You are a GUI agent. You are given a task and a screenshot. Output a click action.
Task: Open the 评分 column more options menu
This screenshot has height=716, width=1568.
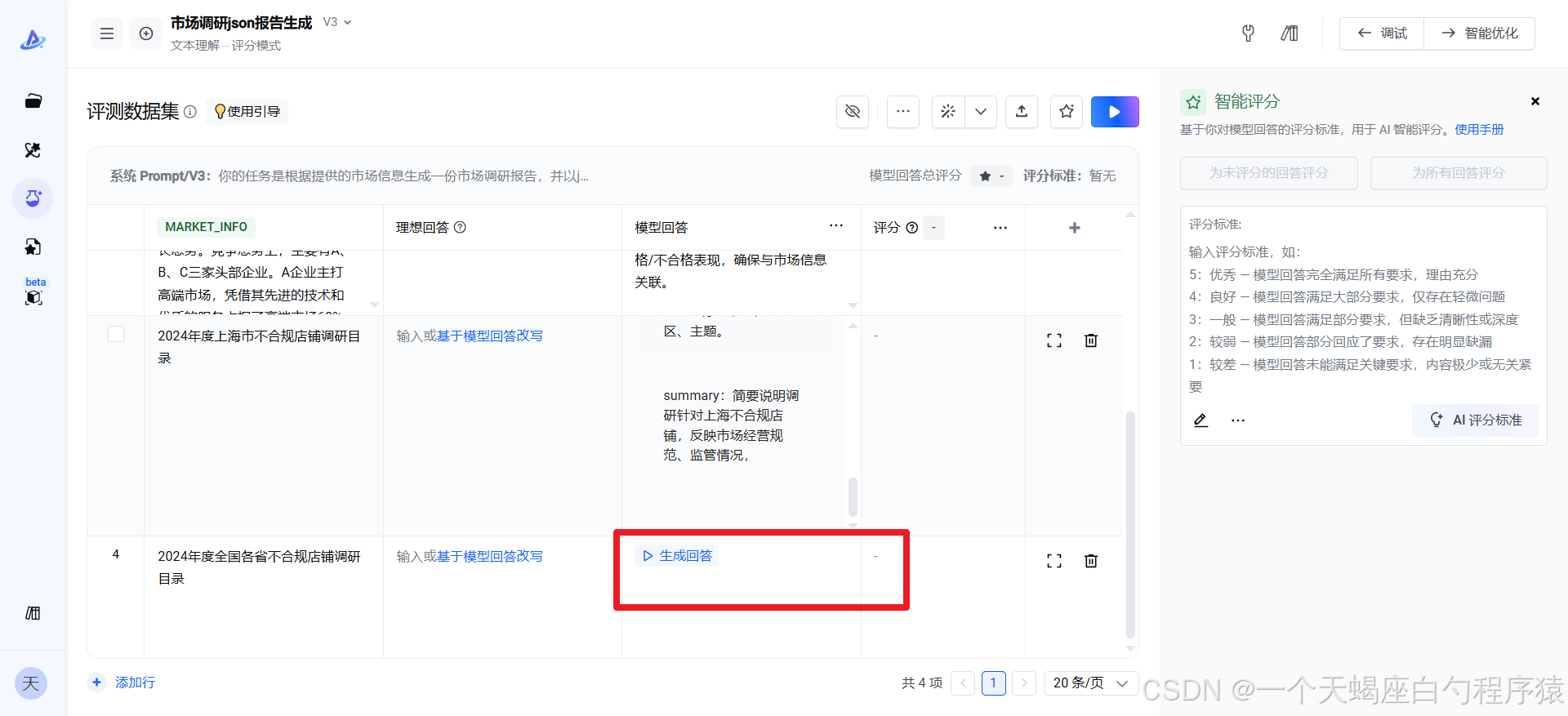click(1000, 228)
